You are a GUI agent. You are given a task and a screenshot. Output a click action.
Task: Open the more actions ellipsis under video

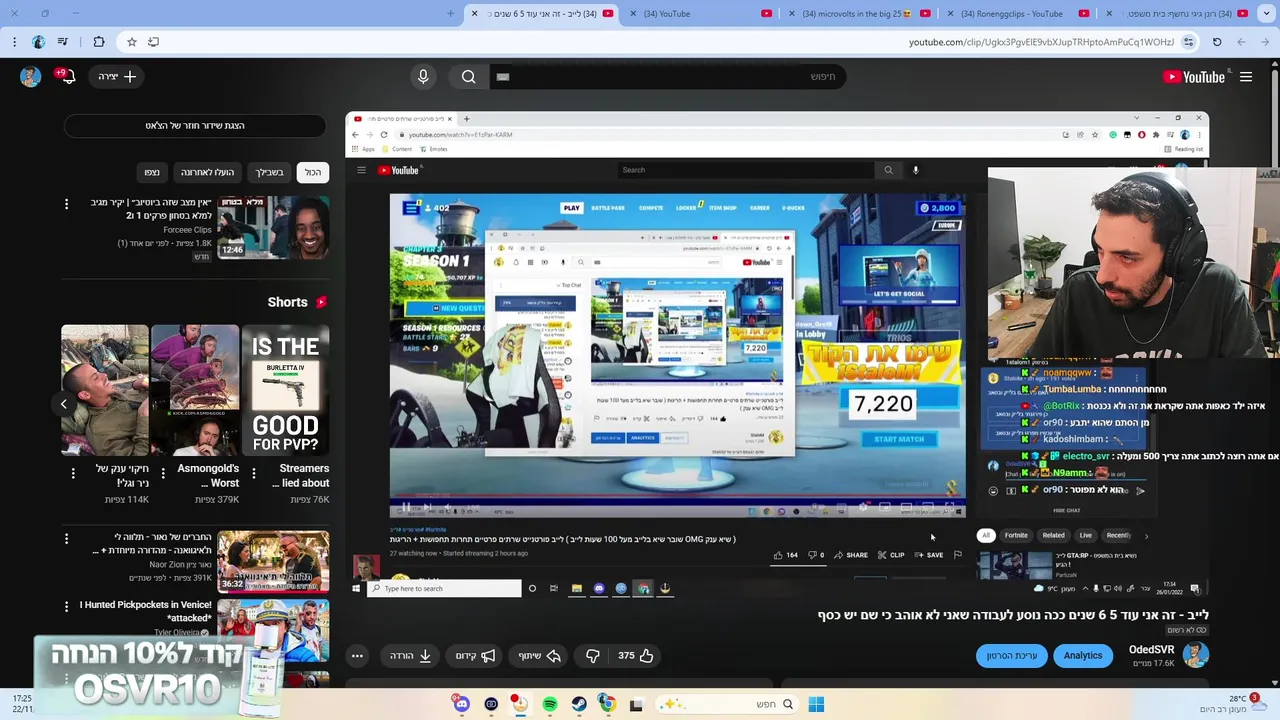357,656
